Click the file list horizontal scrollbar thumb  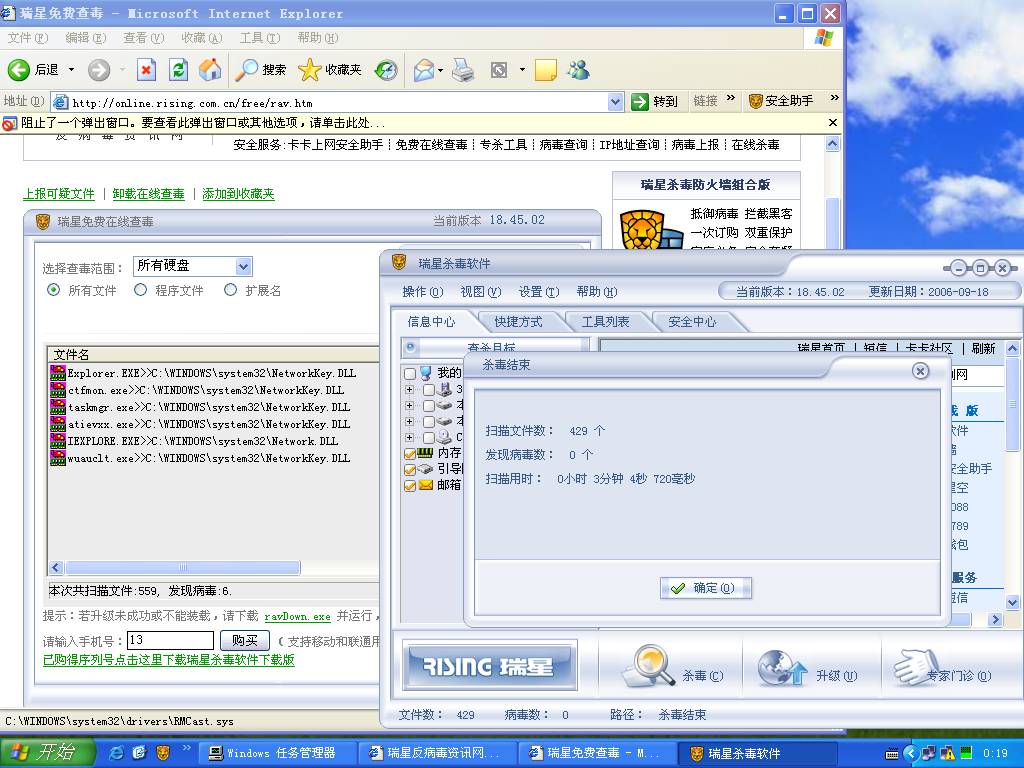[x=183, y=568]
